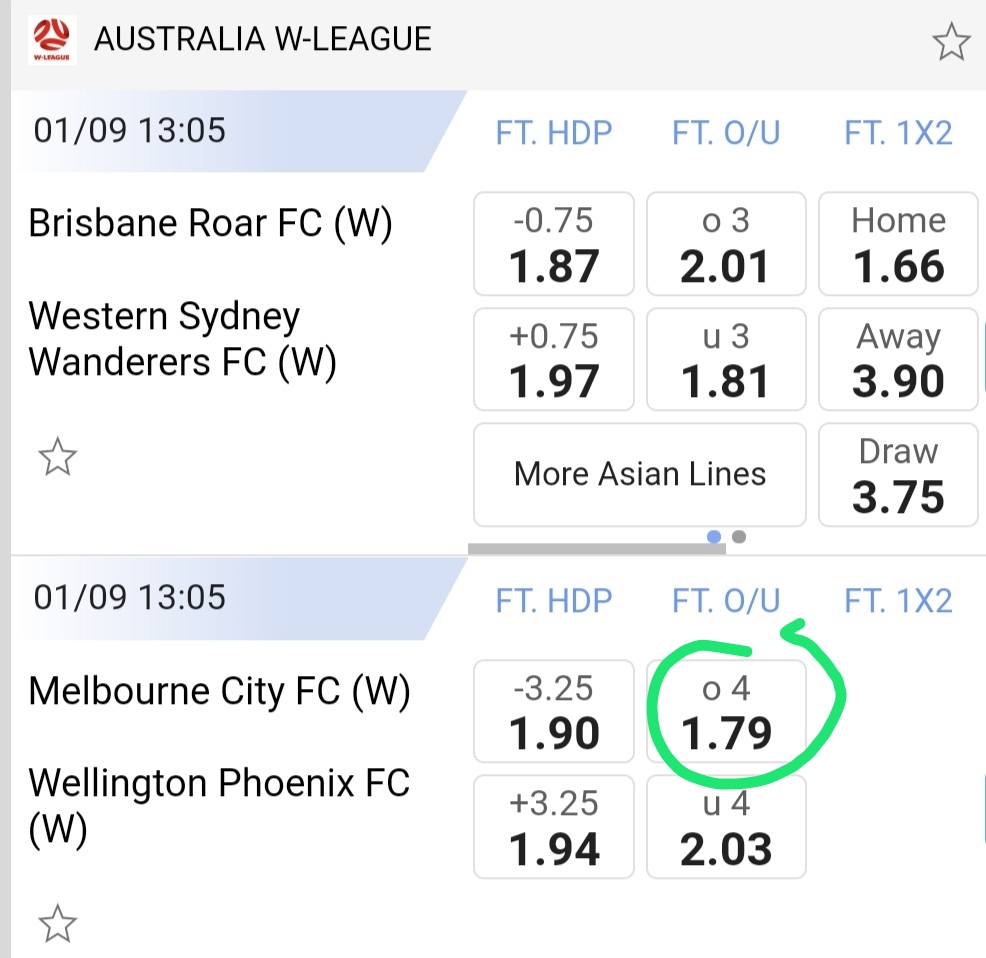Open More Asian Lines
This screenshot has height=958, width=986.
click(x=639, y=474)
